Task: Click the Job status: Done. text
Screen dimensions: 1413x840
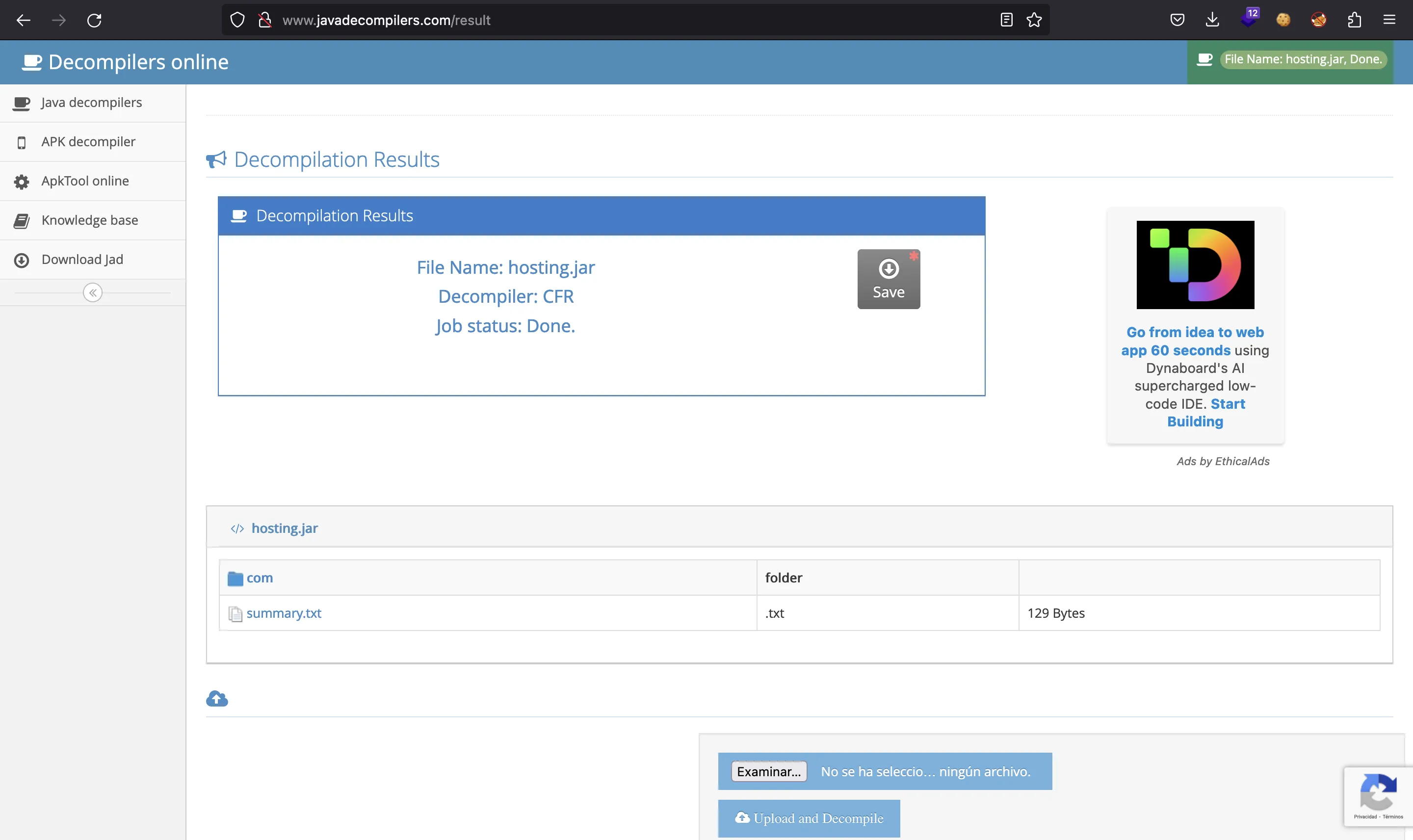Action: coord(505,325)
